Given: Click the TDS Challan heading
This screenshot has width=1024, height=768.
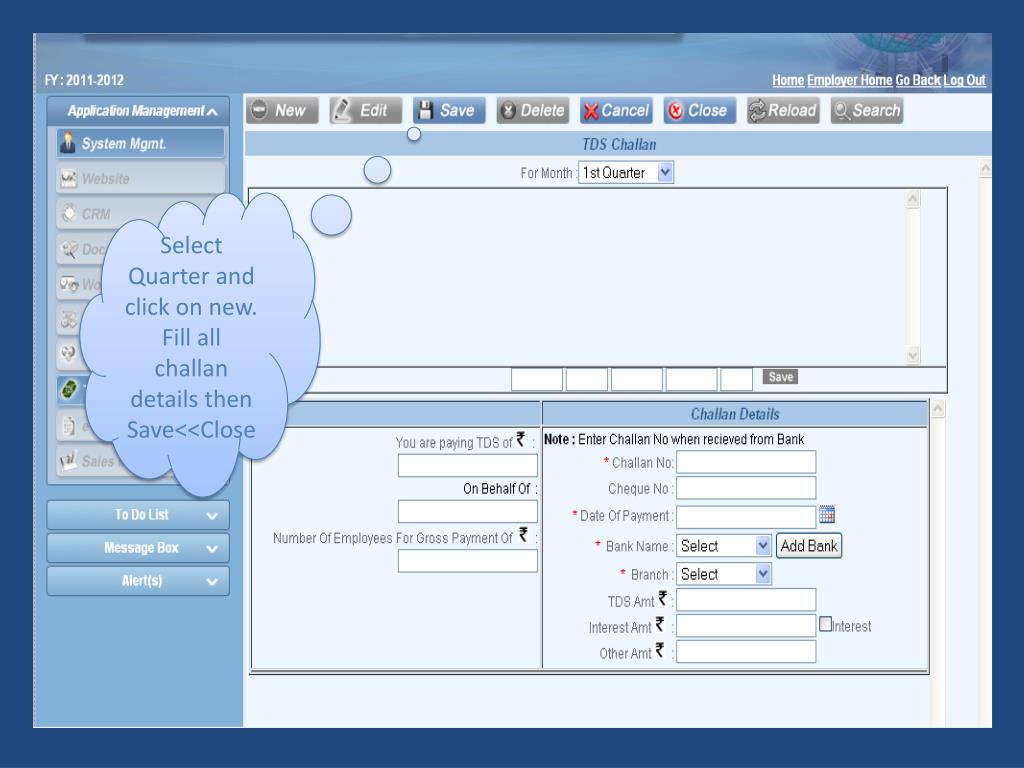Looking at the screenshot, I should (x=619, y=144).
